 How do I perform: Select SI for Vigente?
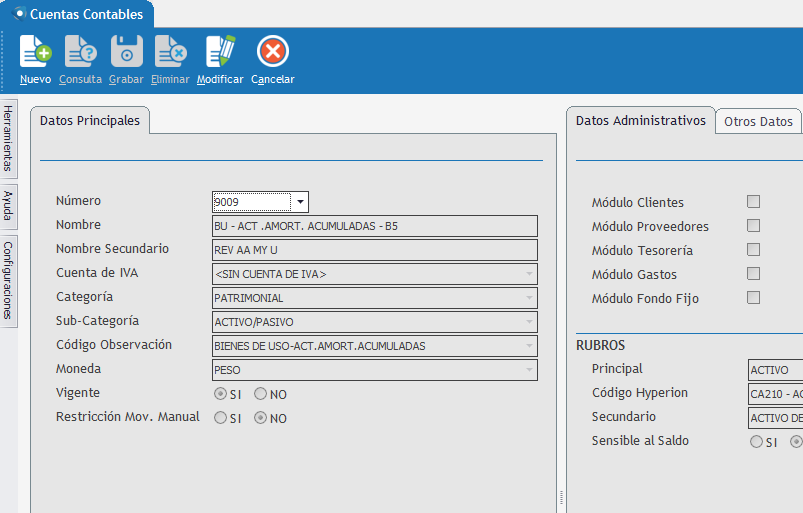[220, 394]
